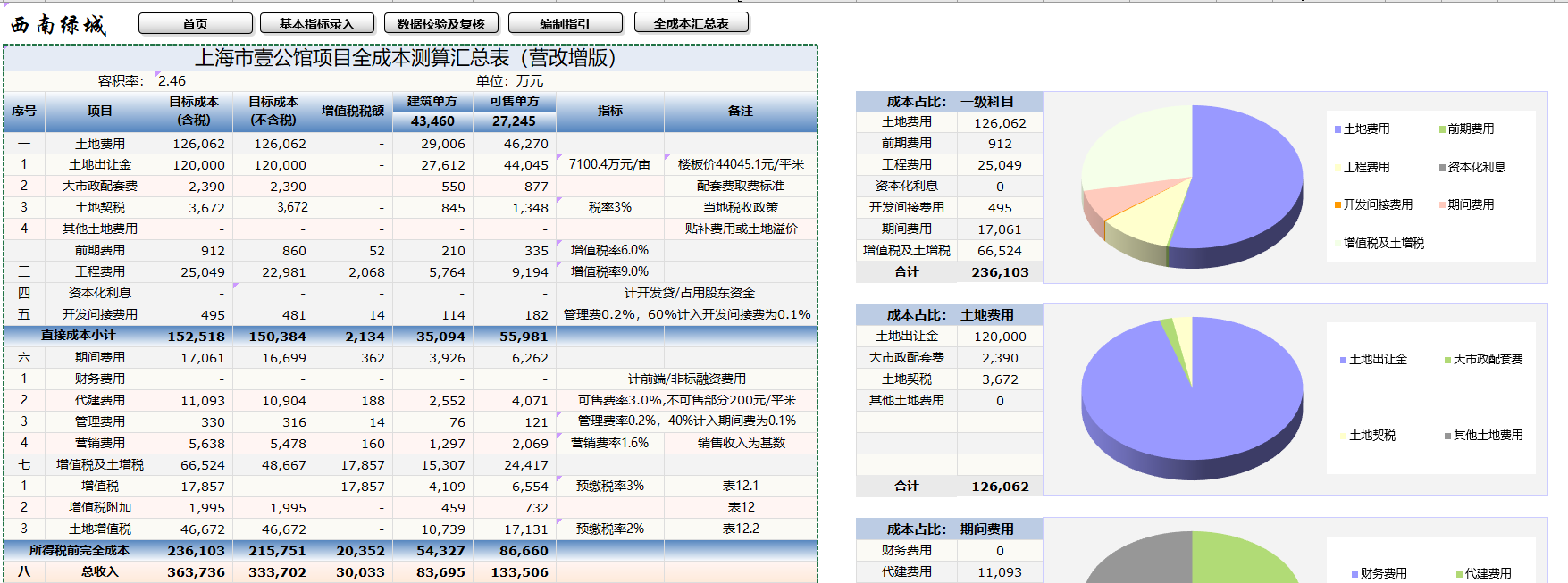This screenshot has width=1568, height=583.
Task: Click the 合计 value 236,103
Action: 1000,272
